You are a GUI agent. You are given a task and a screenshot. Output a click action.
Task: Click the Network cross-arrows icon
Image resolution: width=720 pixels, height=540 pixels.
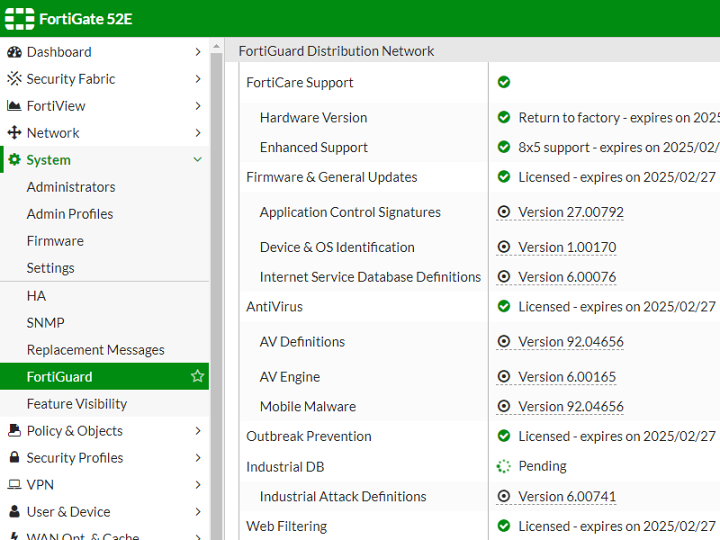[14, 133]
